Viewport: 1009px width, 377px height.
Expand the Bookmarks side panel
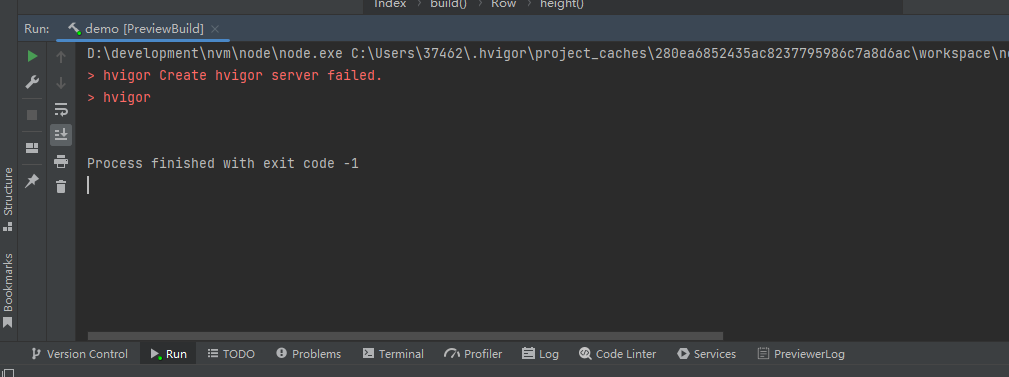pyautogui.click(x=8, y=290)
